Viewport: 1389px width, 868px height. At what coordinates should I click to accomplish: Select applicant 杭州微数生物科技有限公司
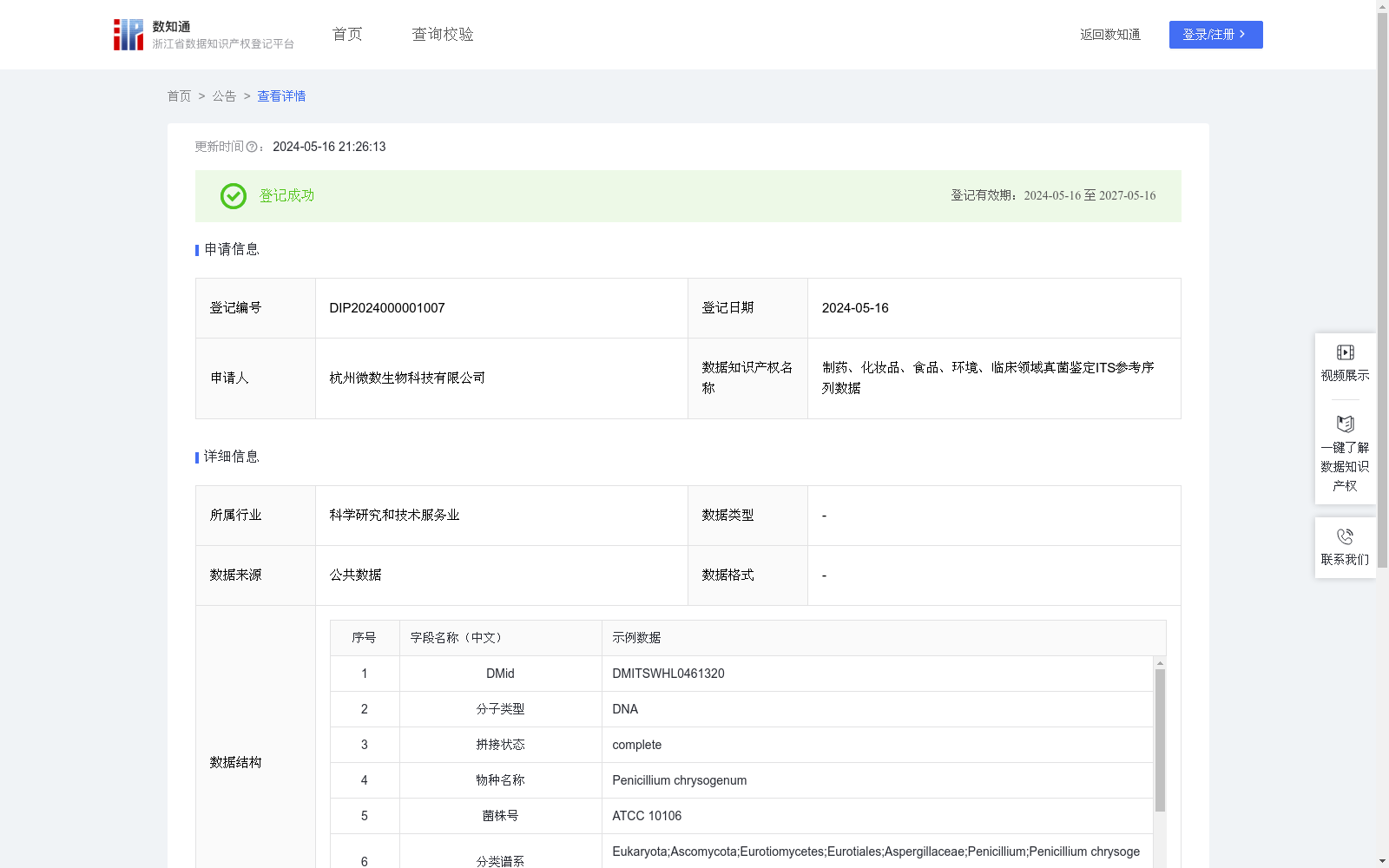(x=407, y=378)
